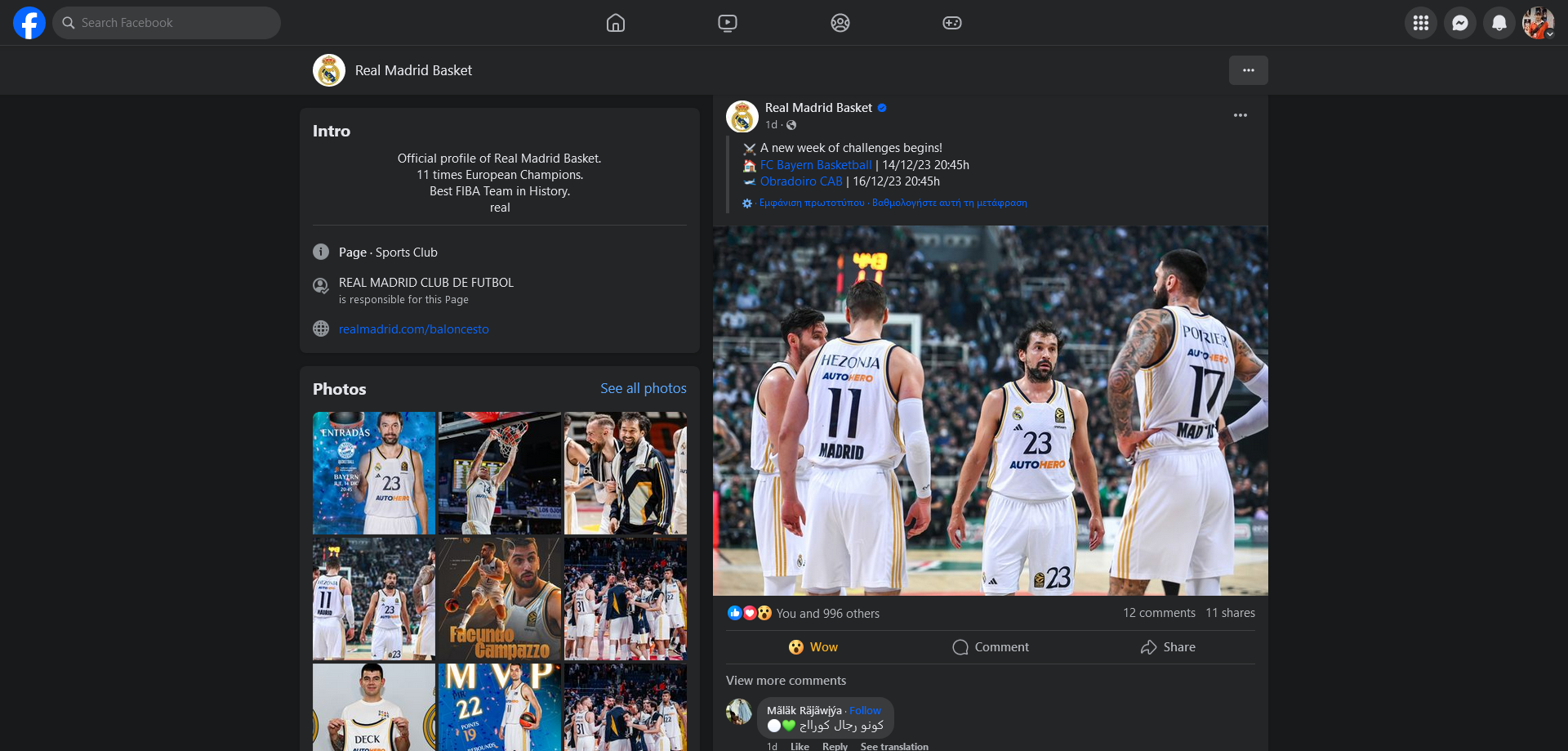
Task: Open the Gaming tab icon
Action: (952, 23)
